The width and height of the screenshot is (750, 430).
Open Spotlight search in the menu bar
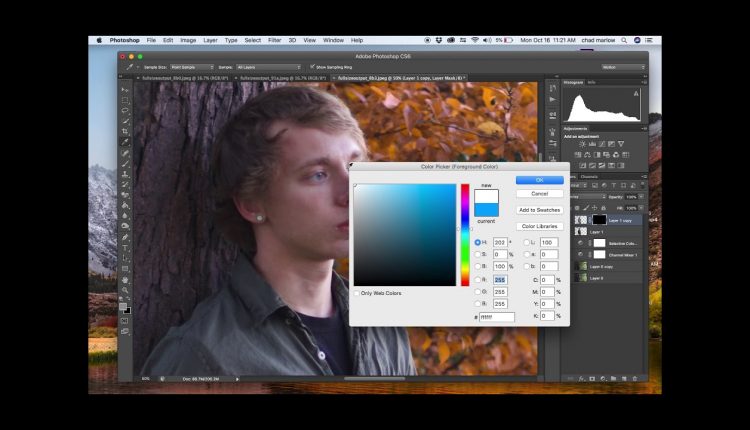(x=624, y=40)
